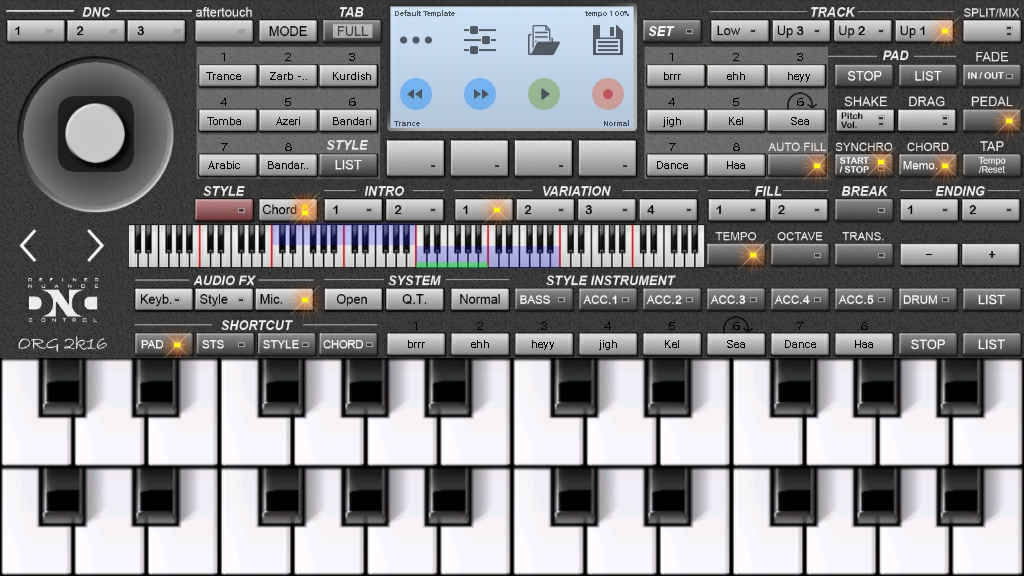This screenshot has width=1024, height=576.
Task: Start playback with green play button
Action: [543, 94]
